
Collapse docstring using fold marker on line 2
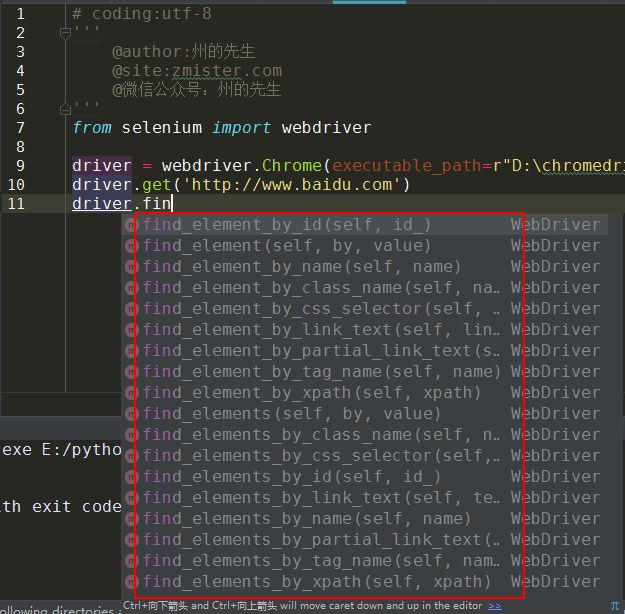(x=65, y=33)
